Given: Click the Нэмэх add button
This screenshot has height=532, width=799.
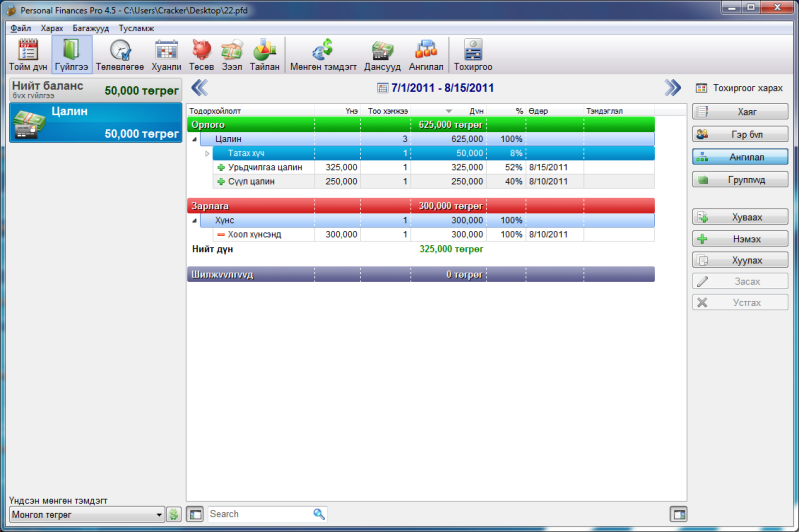Looking at the screenshot, I should click(x=740, y=239).
